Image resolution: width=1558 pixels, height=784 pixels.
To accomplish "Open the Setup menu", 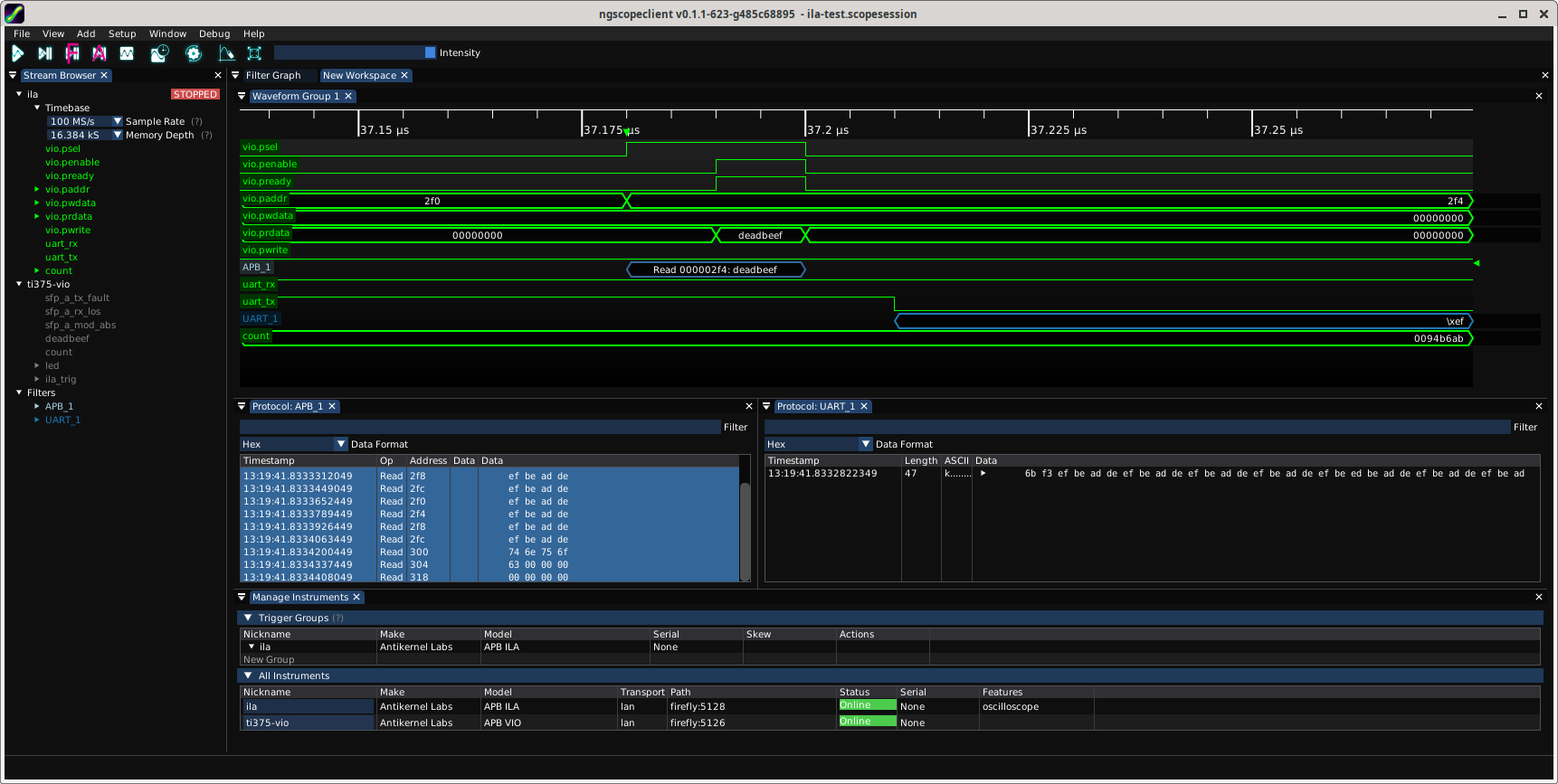I will tap(122, 34).
